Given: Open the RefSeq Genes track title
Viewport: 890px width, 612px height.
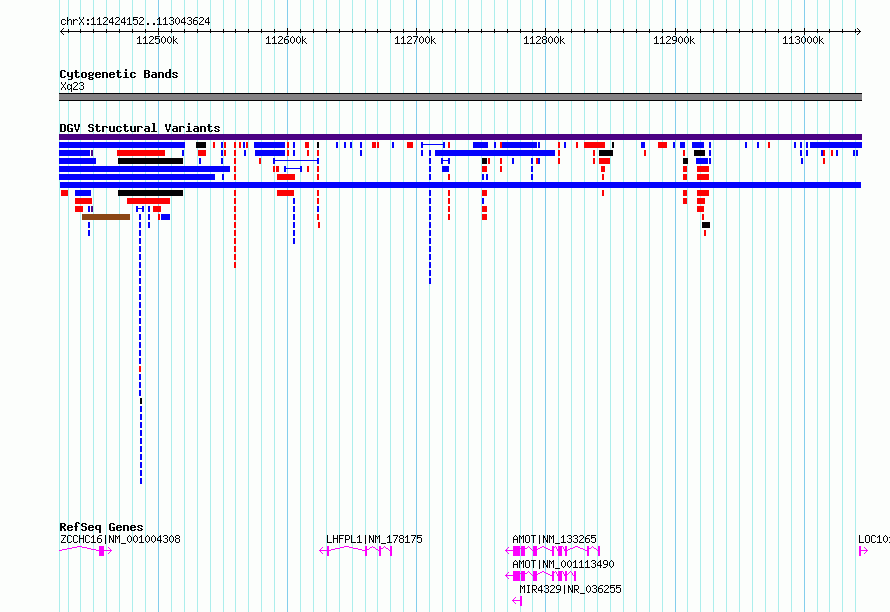Looking at the screenshot, I should (101, 527).
